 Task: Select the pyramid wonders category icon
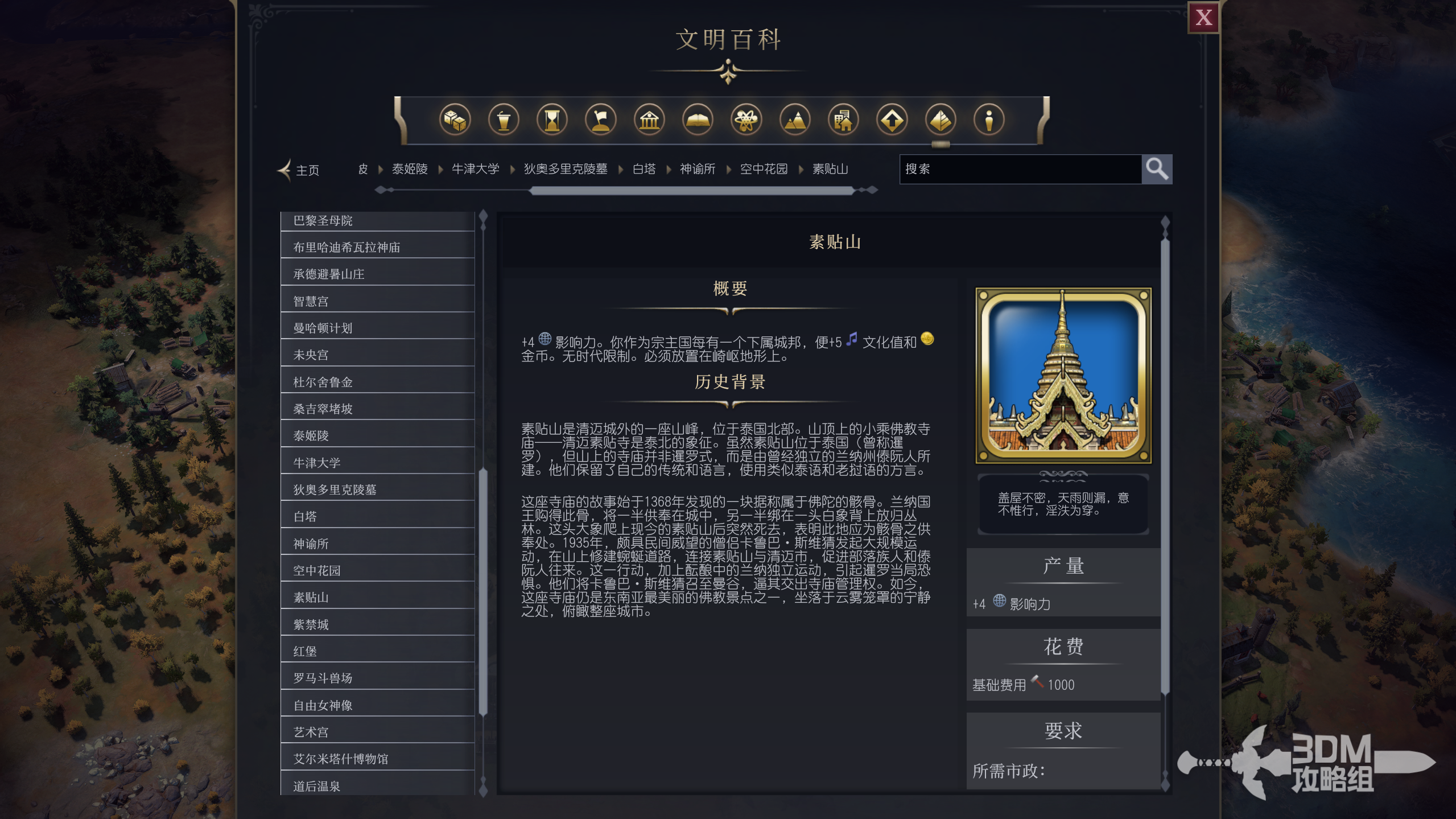[x=941, y=120]
